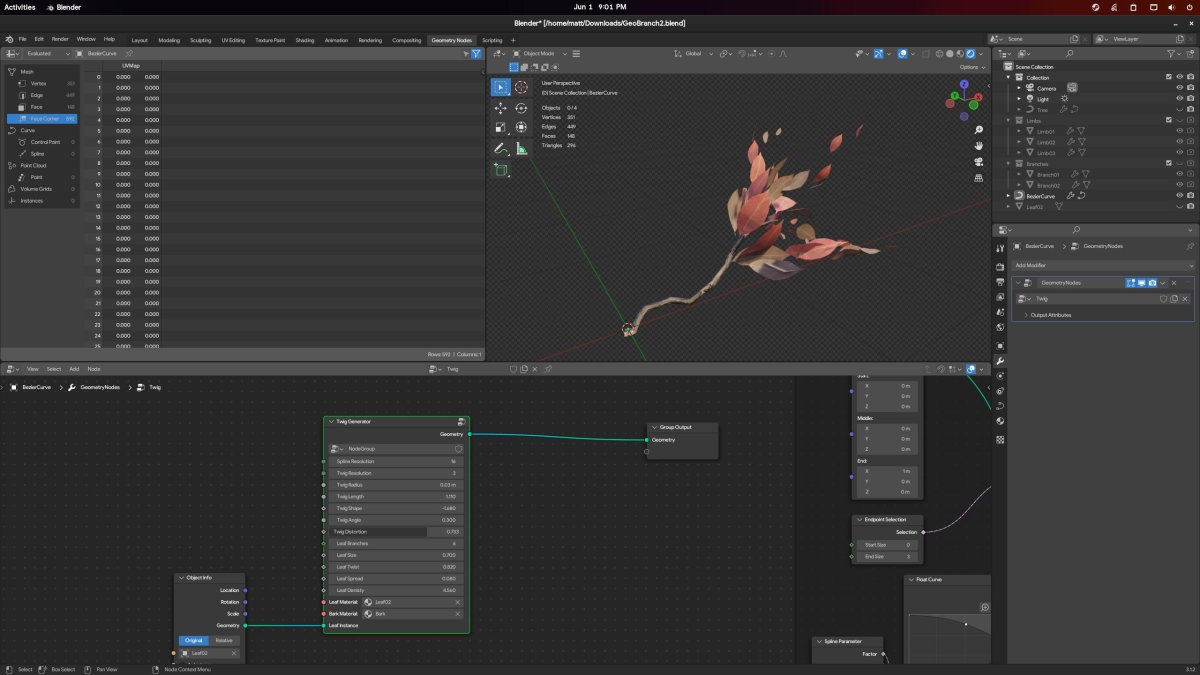Viewport: 1200px width, 675px height.
Task: Open the Evaluated mode dropdown in spreadsheet
Action: pyautogui.click(x=48, y=53)
